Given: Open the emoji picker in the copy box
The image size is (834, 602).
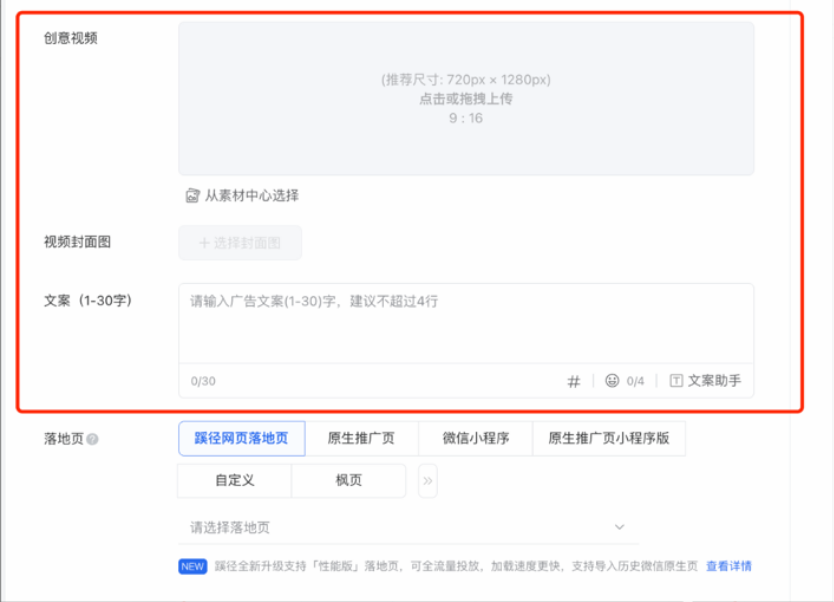Looking at the screenshot, I should coord(614,382).
